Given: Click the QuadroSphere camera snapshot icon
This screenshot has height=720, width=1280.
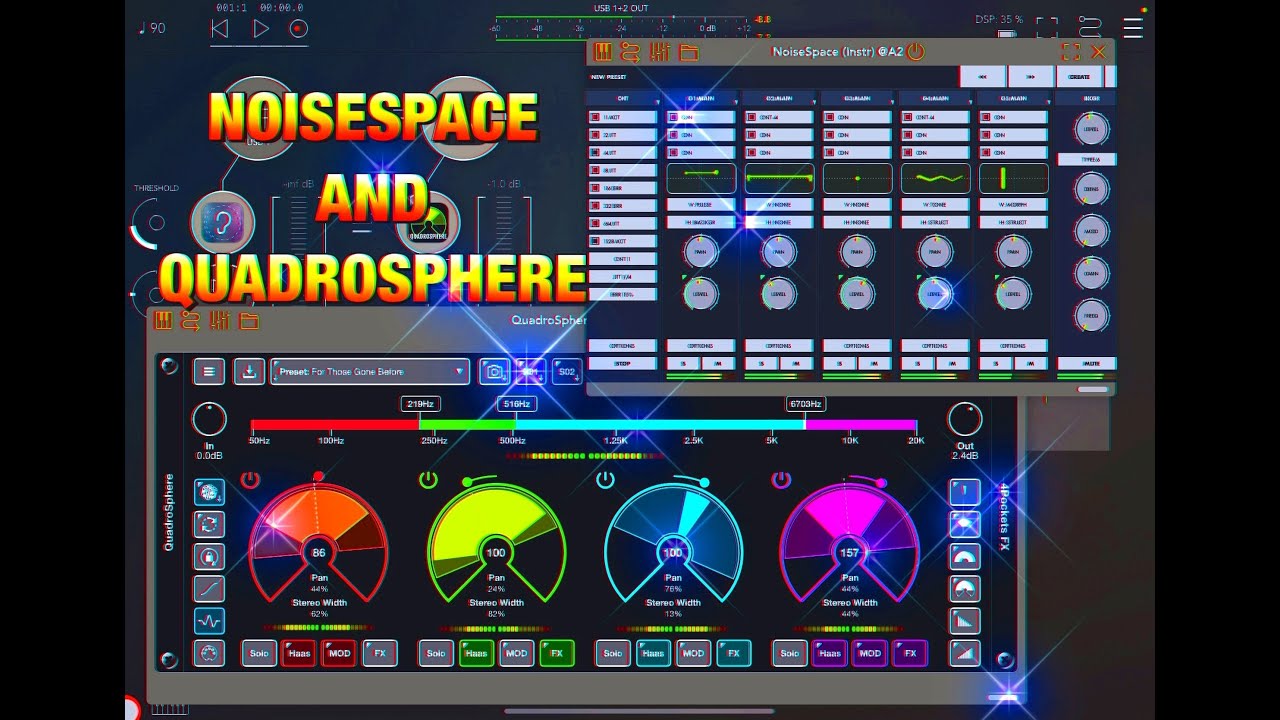Looking at the screenshot, I should click(x=494, y=371).
